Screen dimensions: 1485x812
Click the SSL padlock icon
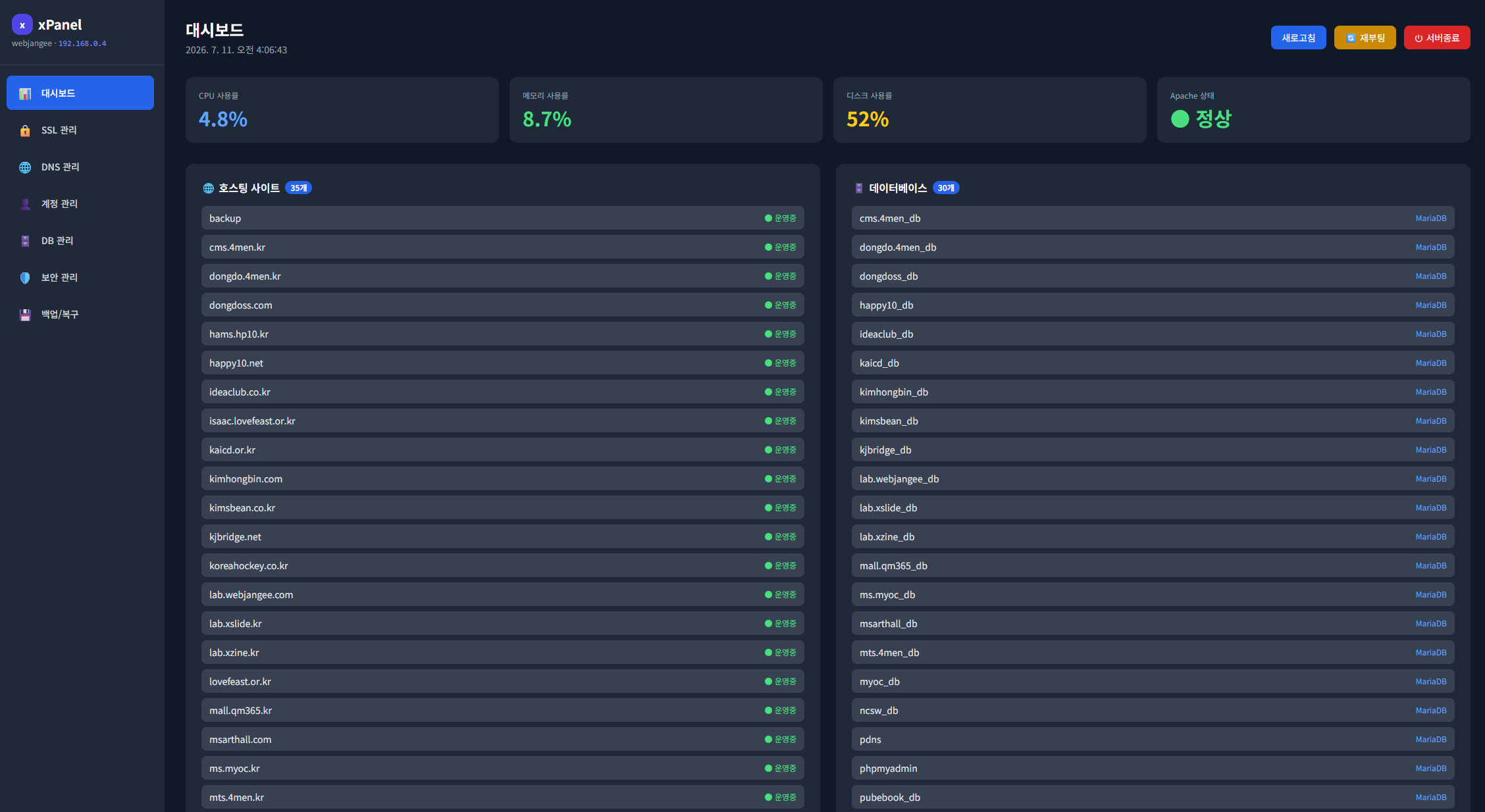[25, 130]
